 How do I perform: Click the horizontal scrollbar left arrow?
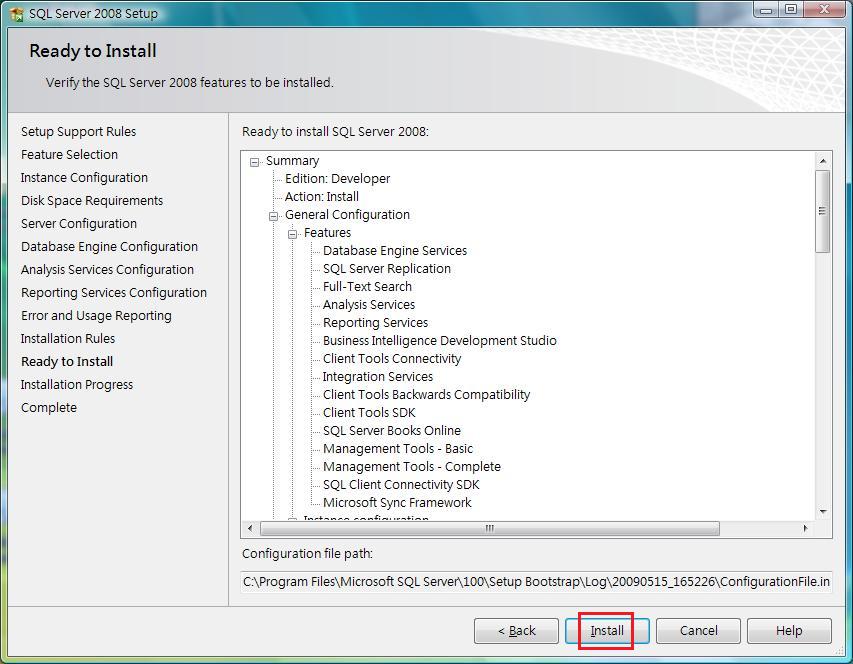250,528
